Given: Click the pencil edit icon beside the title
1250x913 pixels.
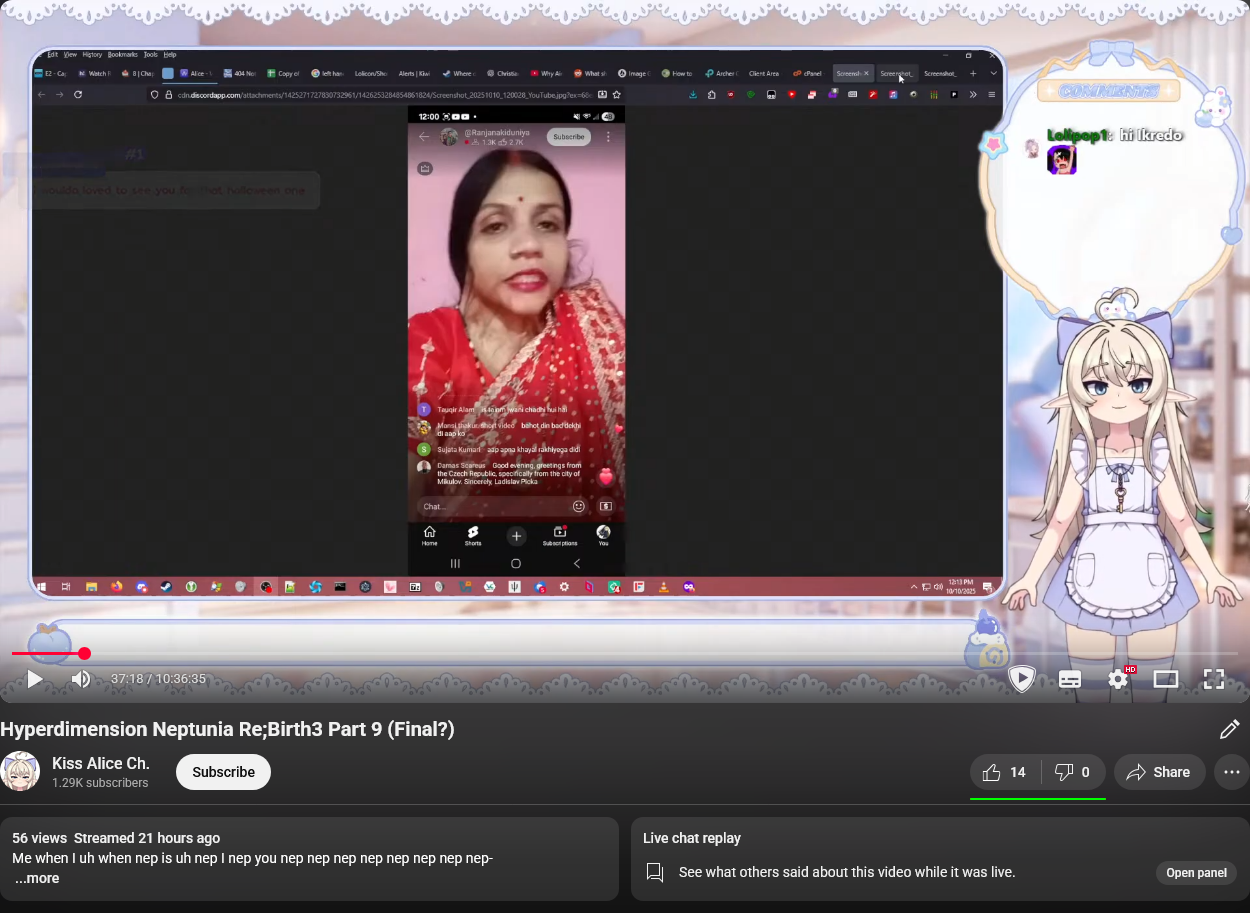Looking at the screenshot, I should click(1229, 730).
